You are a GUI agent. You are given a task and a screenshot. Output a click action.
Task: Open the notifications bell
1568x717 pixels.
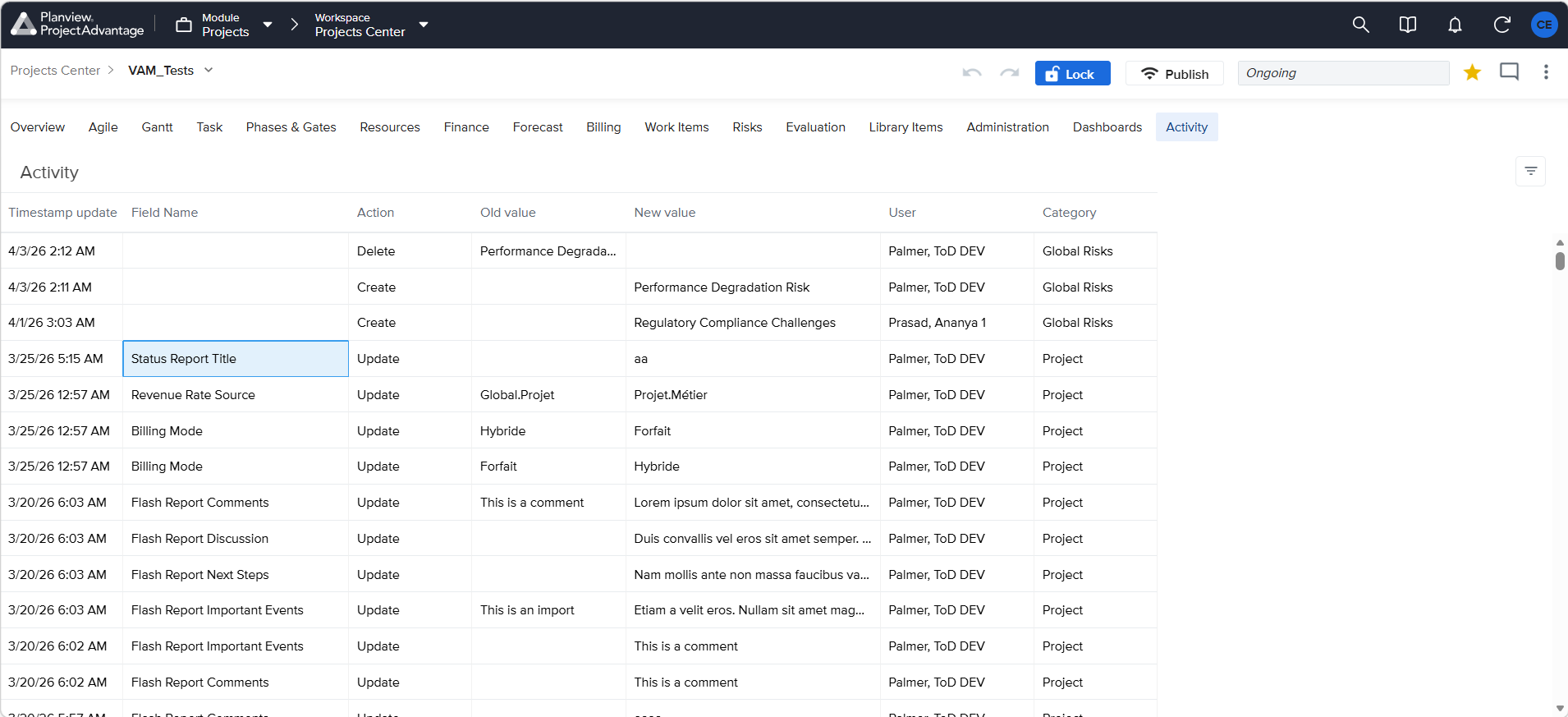1455,25
